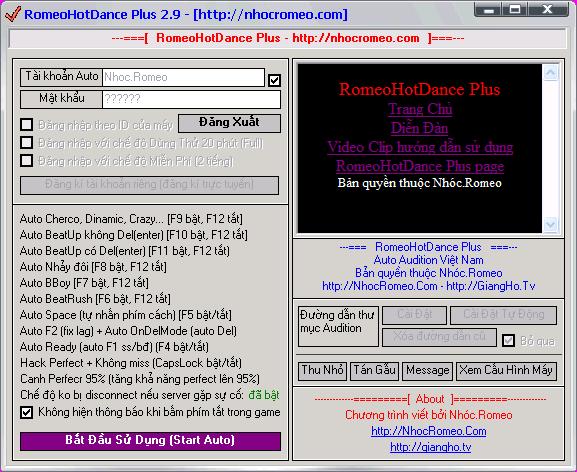Click the web panel scrollbar down arrow
Image resolution: width=577 pixels, height=472 pixels.
(x=551, y=225)
